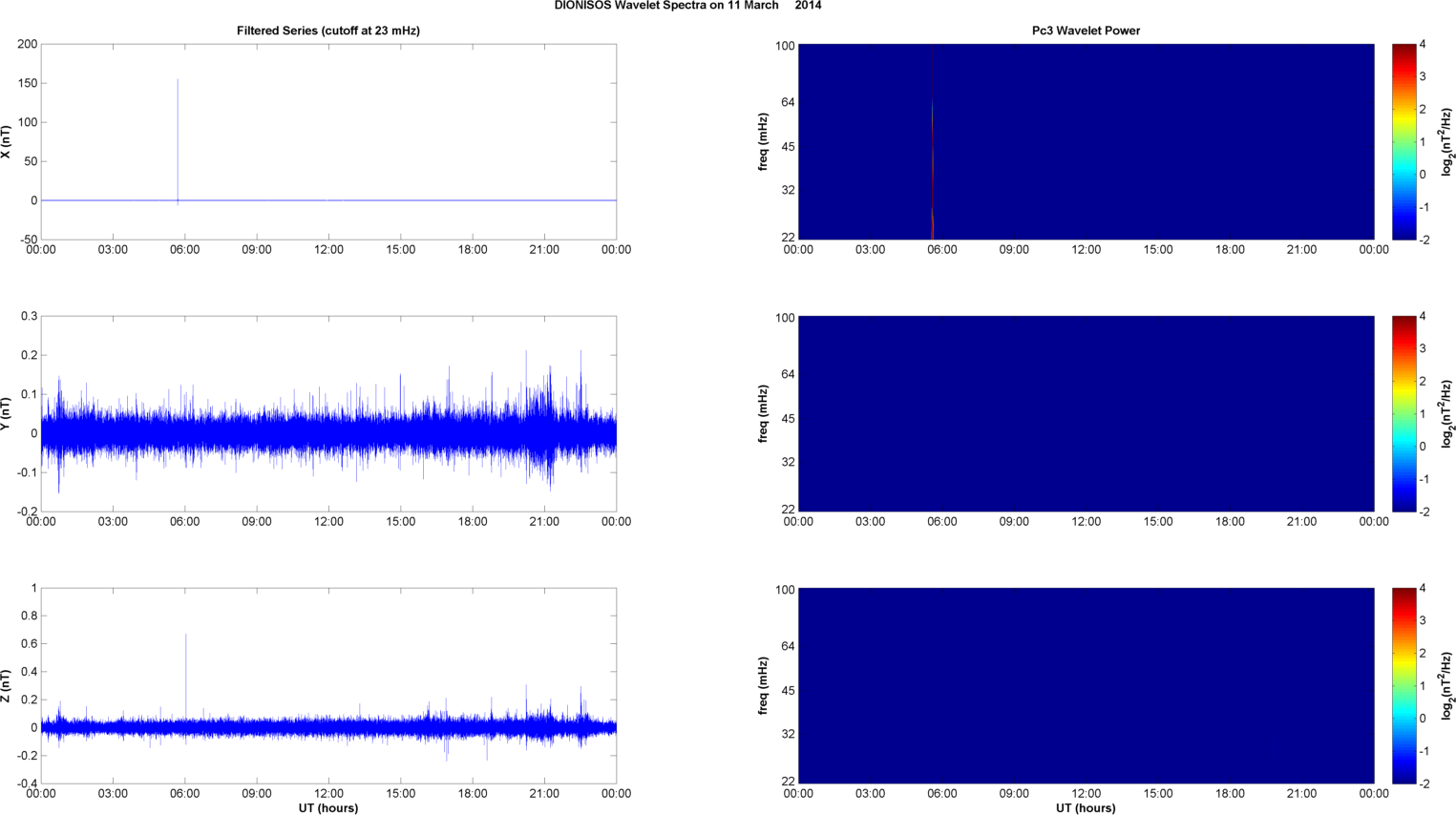The image size is (1456, 815).
Task: Click inside the bottom spectrogram
Action: [x=1086, y=686]
